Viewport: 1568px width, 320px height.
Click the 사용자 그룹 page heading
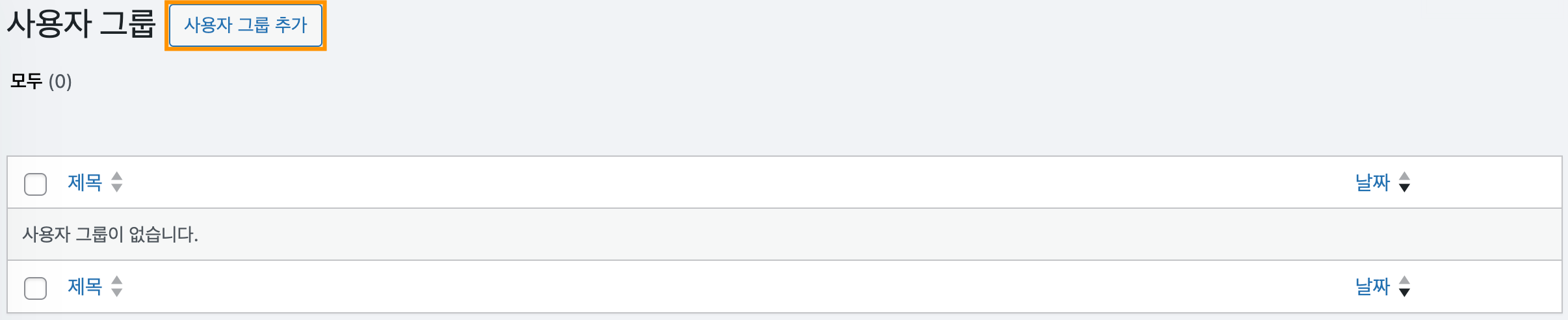pyautogui.click(x=81, y=24)
